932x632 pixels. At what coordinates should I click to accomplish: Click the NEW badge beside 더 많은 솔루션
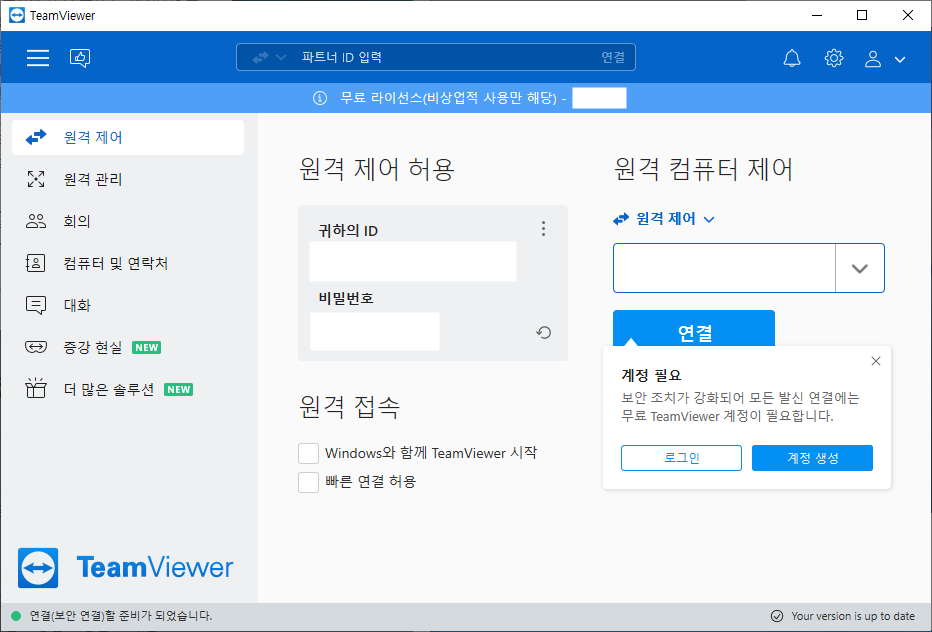tap(178, 389)
